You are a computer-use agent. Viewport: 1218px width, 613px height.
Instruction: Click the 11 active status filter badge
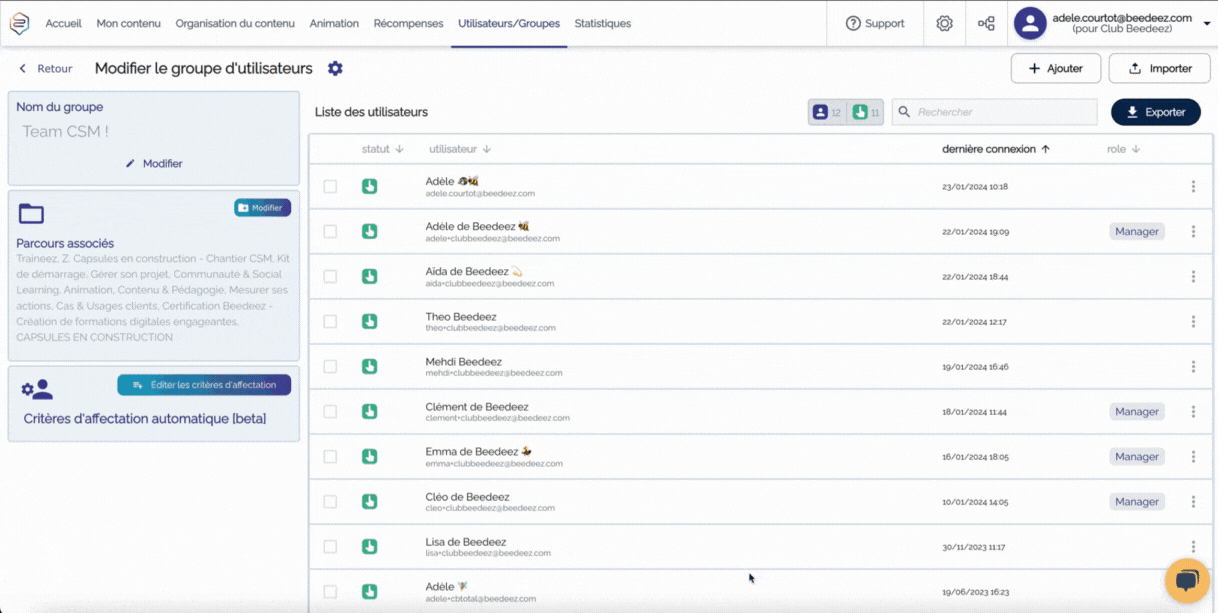[x=865, y=112]
